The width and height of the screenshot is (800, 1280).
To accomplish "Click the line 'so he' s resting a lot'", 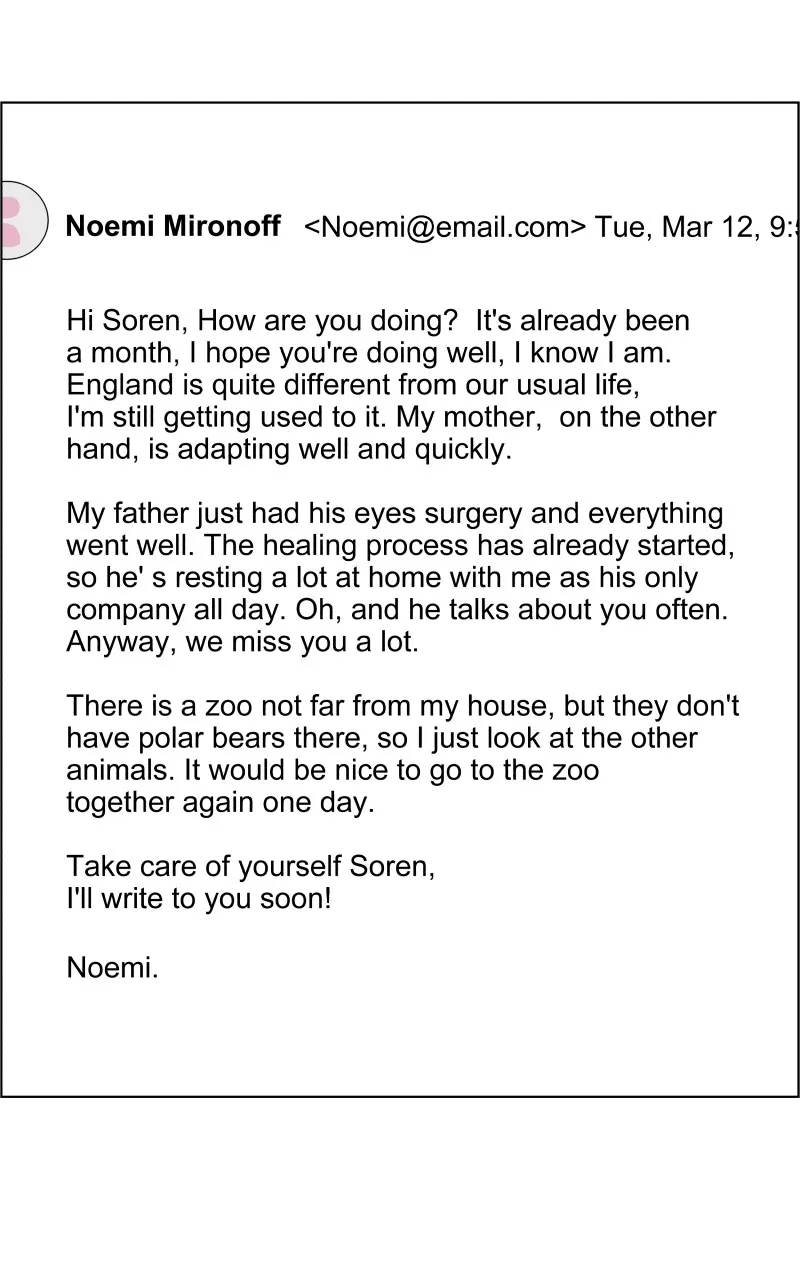I will 382,578.
